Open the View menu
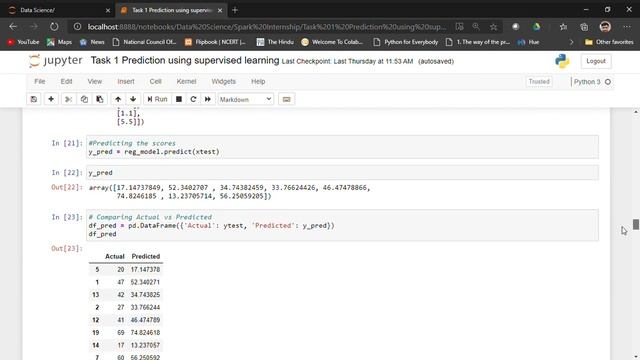 (95, 82)
